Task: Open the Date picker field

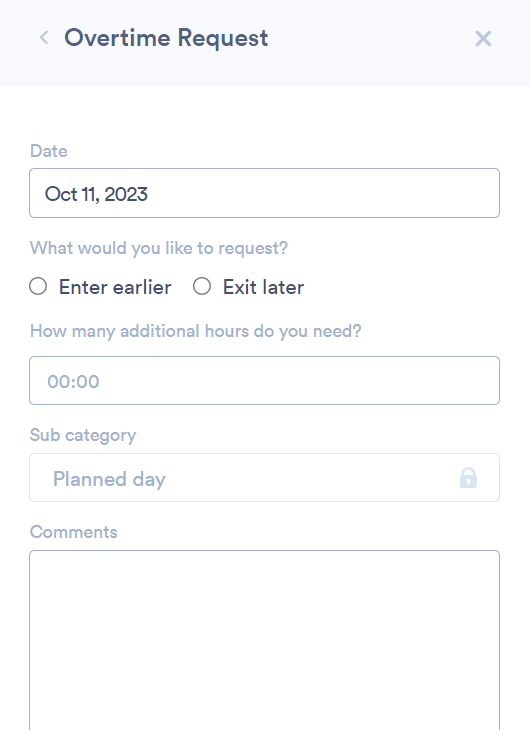Action: (x=264, y=193)
